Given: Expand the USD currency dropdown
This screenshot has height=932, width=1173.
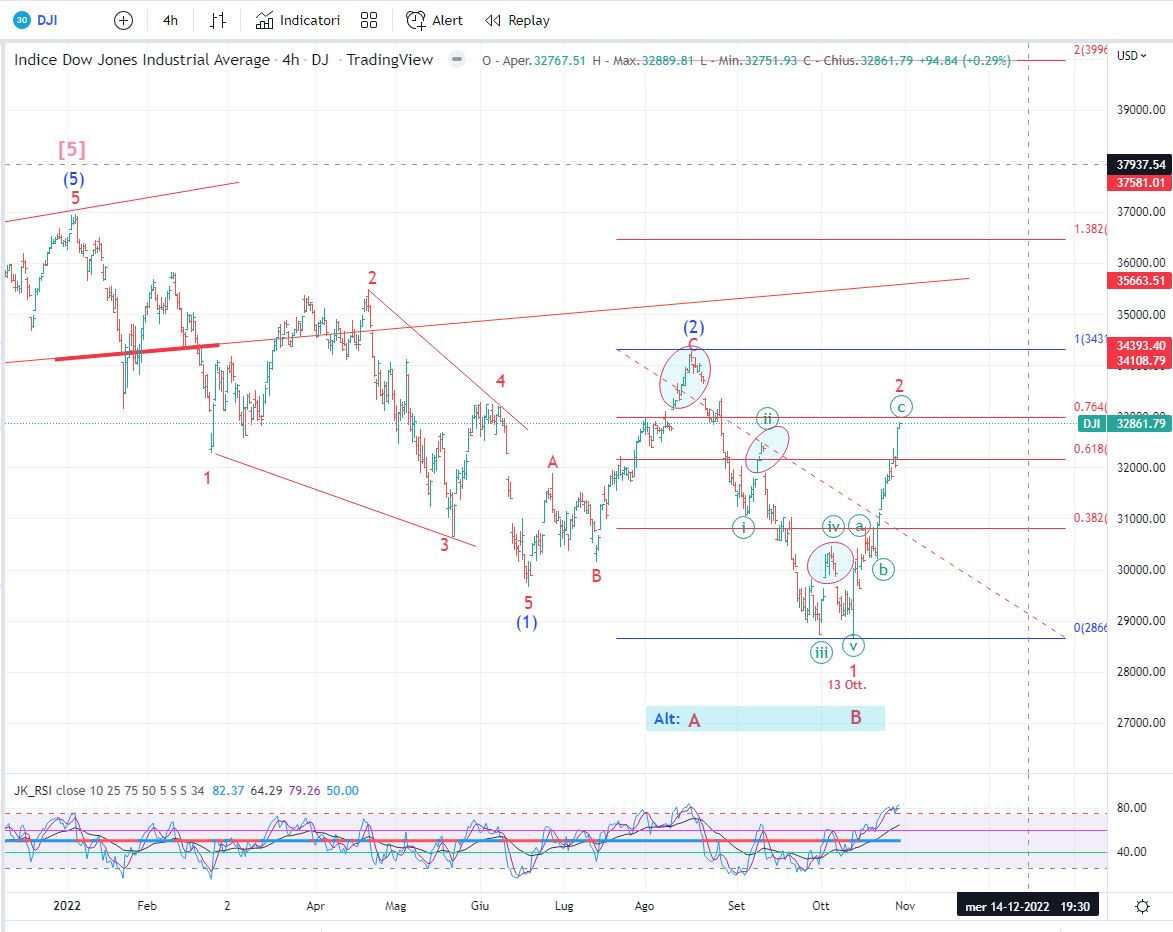Looking at the screenshot, I should (x=1131, y=55).
